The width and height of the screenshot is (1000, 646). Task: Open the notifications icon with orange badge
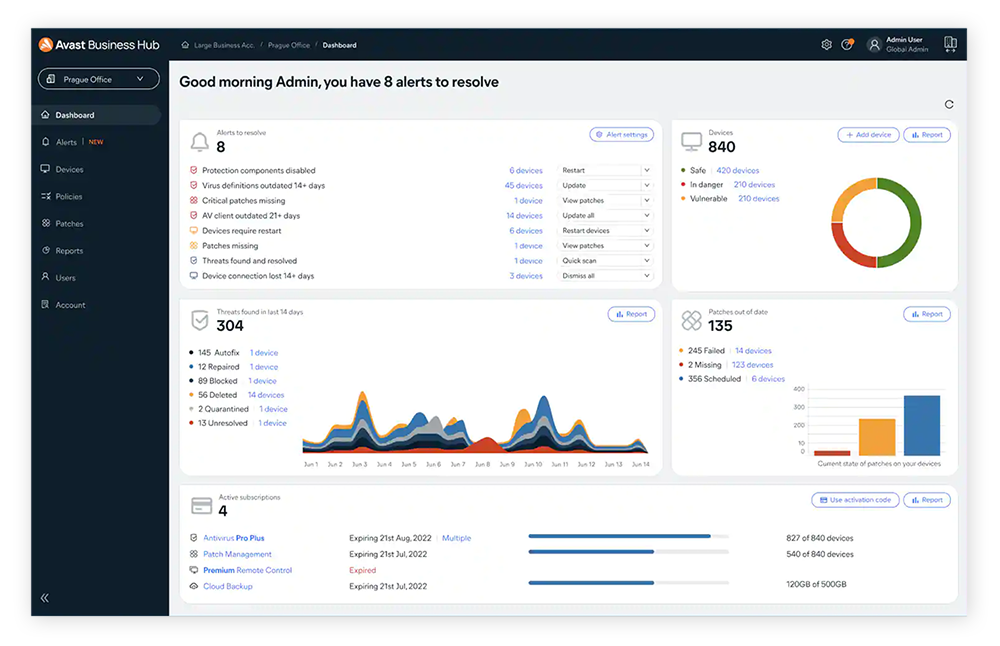pos(847,45)
